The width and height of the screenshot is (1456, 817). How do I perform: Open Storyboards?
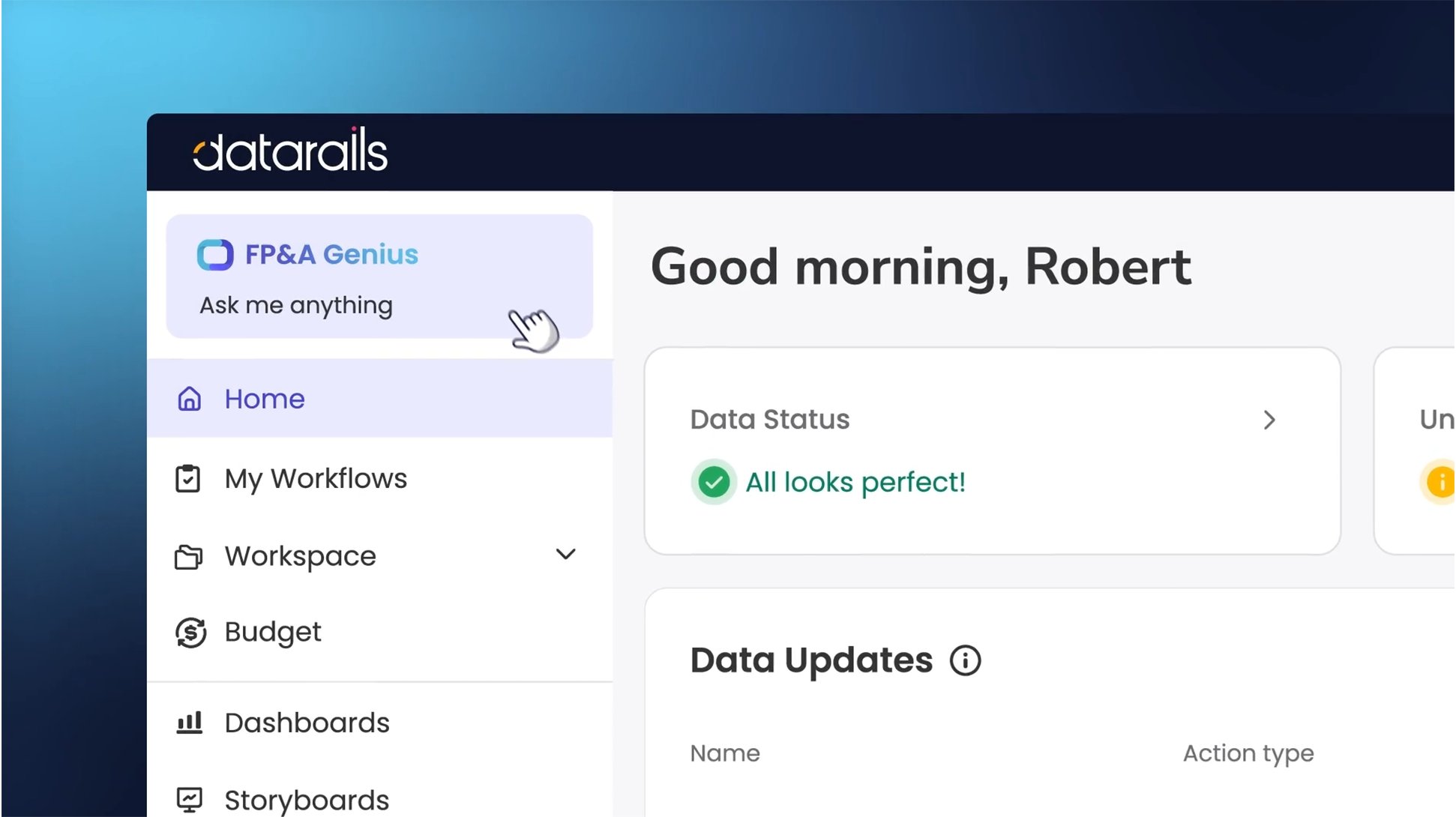[307, 801]
